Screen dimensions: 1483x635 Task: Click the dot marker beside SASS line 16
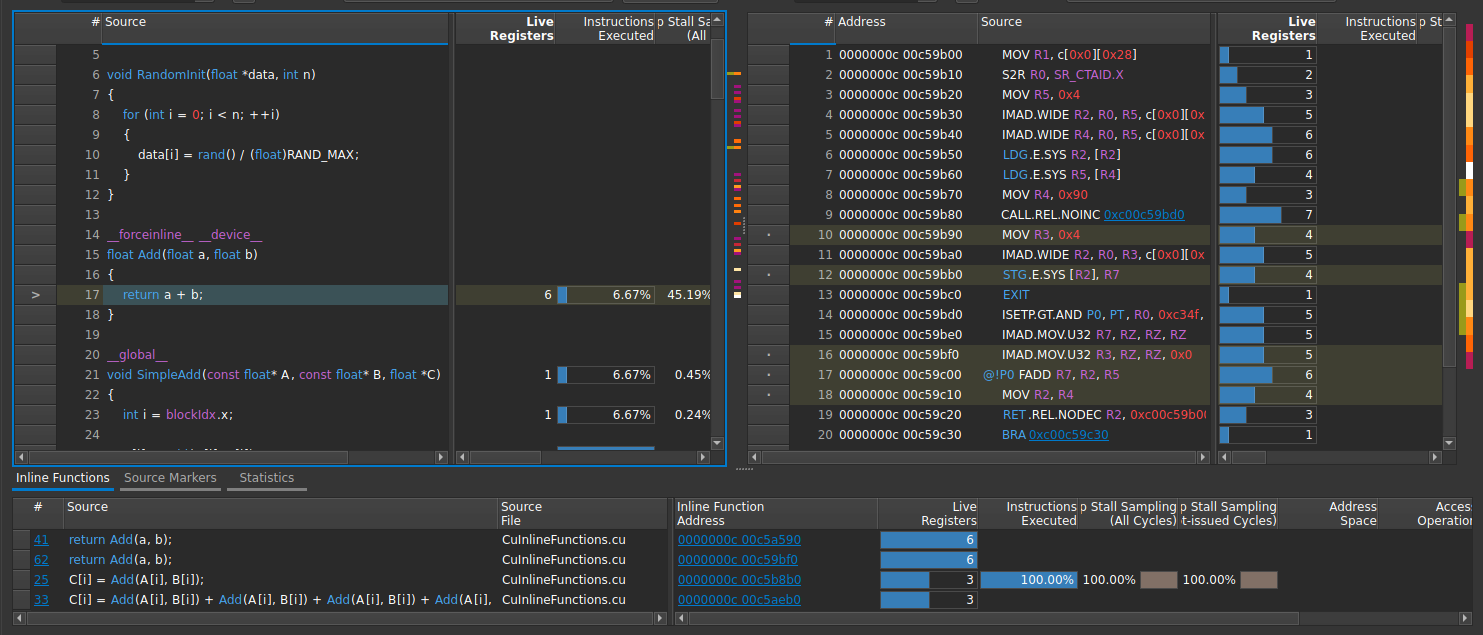[768, 354]
